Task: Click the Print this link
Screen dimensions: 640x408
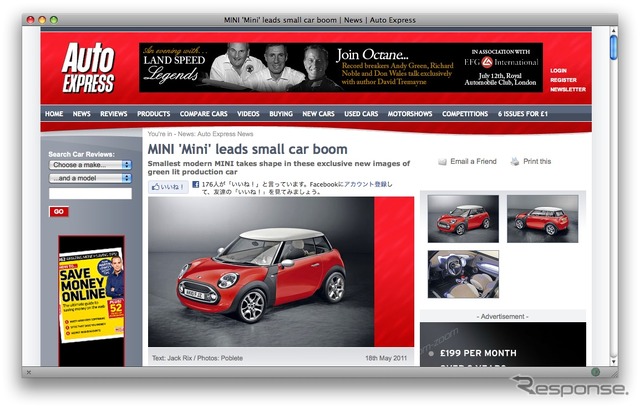Action: tap(537, 162)
